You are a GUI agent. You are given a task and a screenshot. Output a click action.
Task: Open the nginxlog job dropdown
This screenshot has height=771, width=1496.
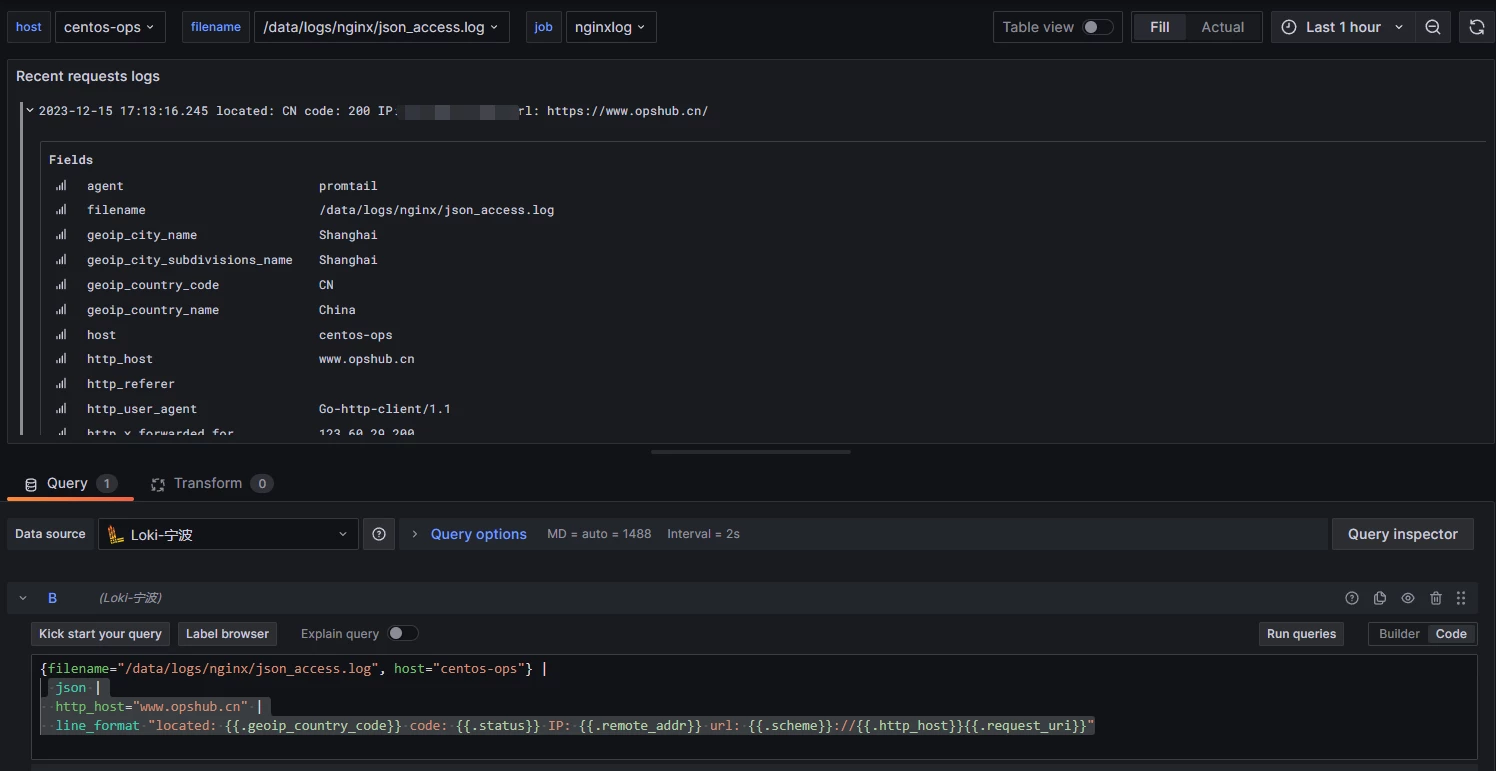point(610,27)
